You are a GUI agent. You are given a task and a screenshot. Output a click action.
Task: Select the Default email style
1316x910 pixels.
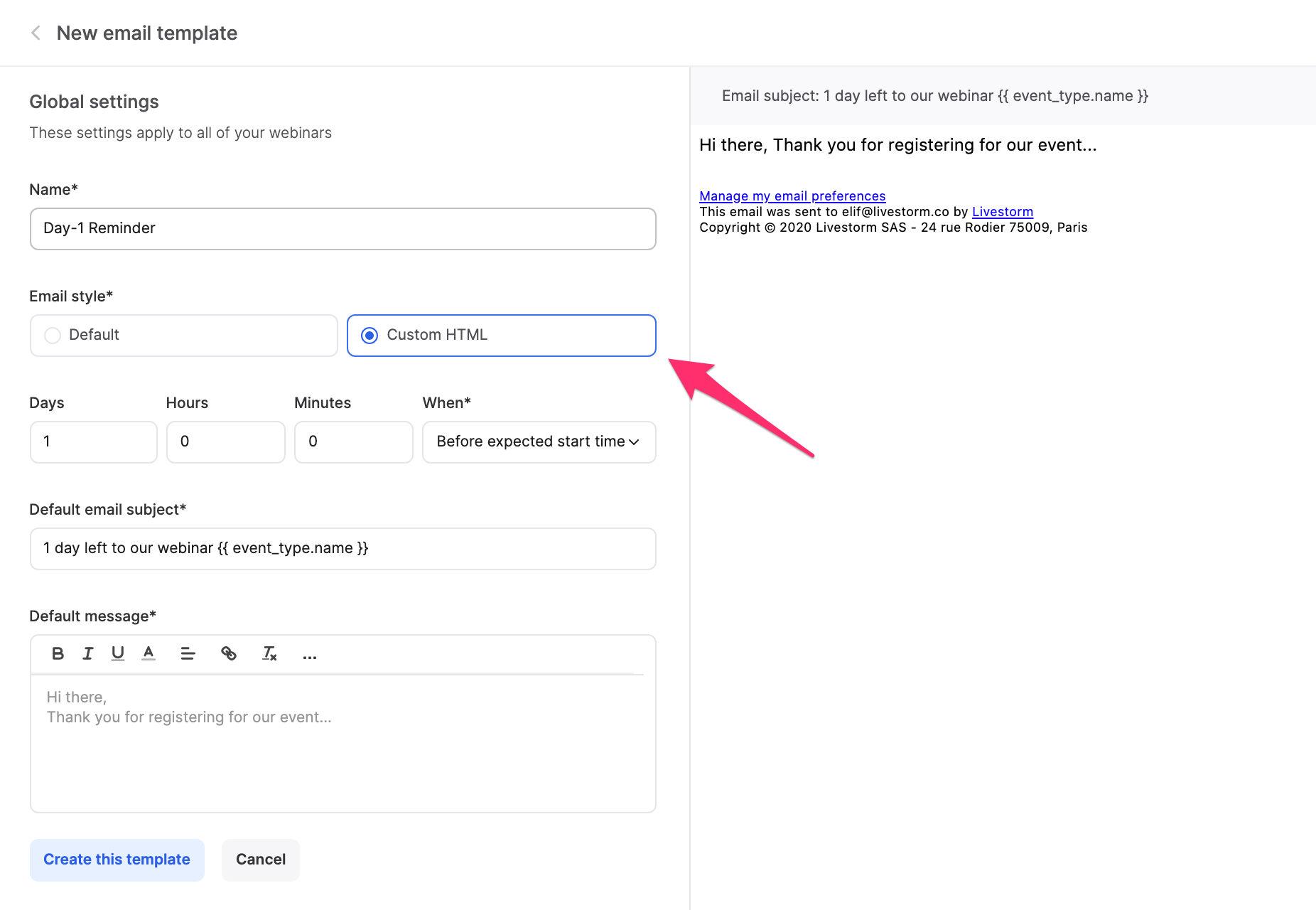coord(52,335)
